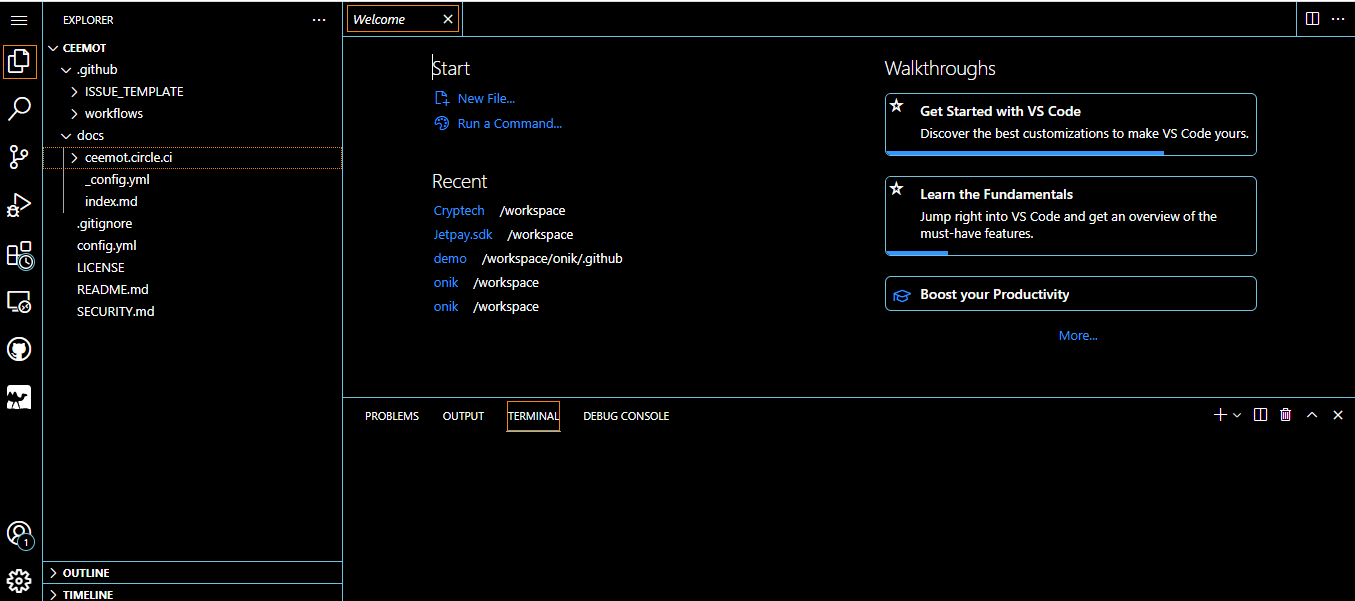Viewport: 1355px width, 601px height.
Task: Open the hamburger application menu
Action: [18, 20]
